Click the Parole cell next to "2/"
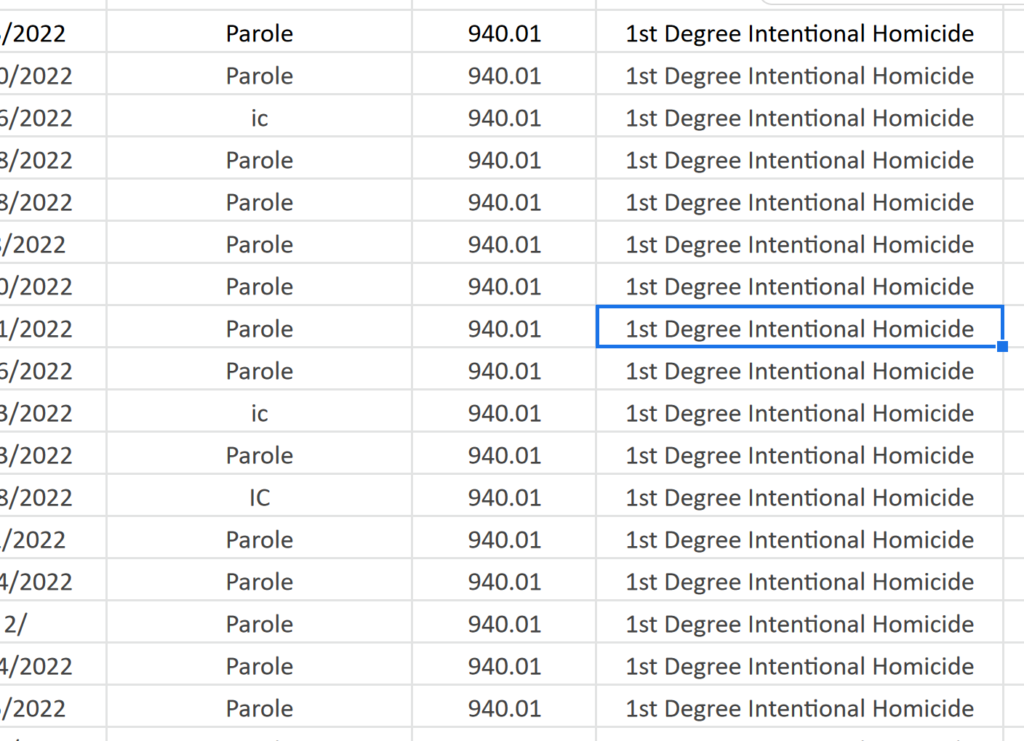1024x741 pixels. click(259, 624)
